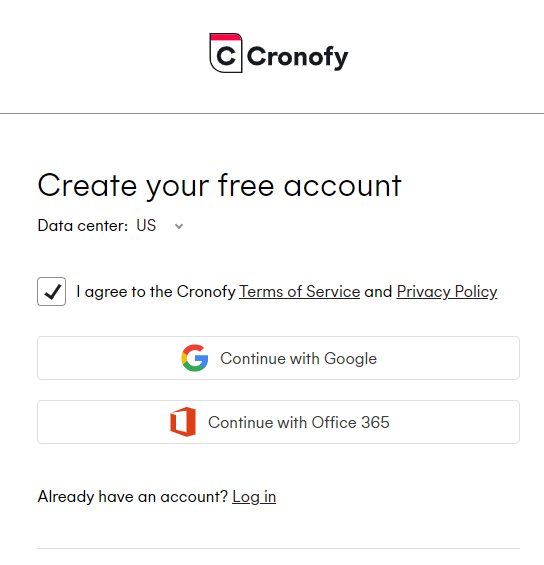
Task: Sign up via Continue with Google button
Action: pos(278,358)
